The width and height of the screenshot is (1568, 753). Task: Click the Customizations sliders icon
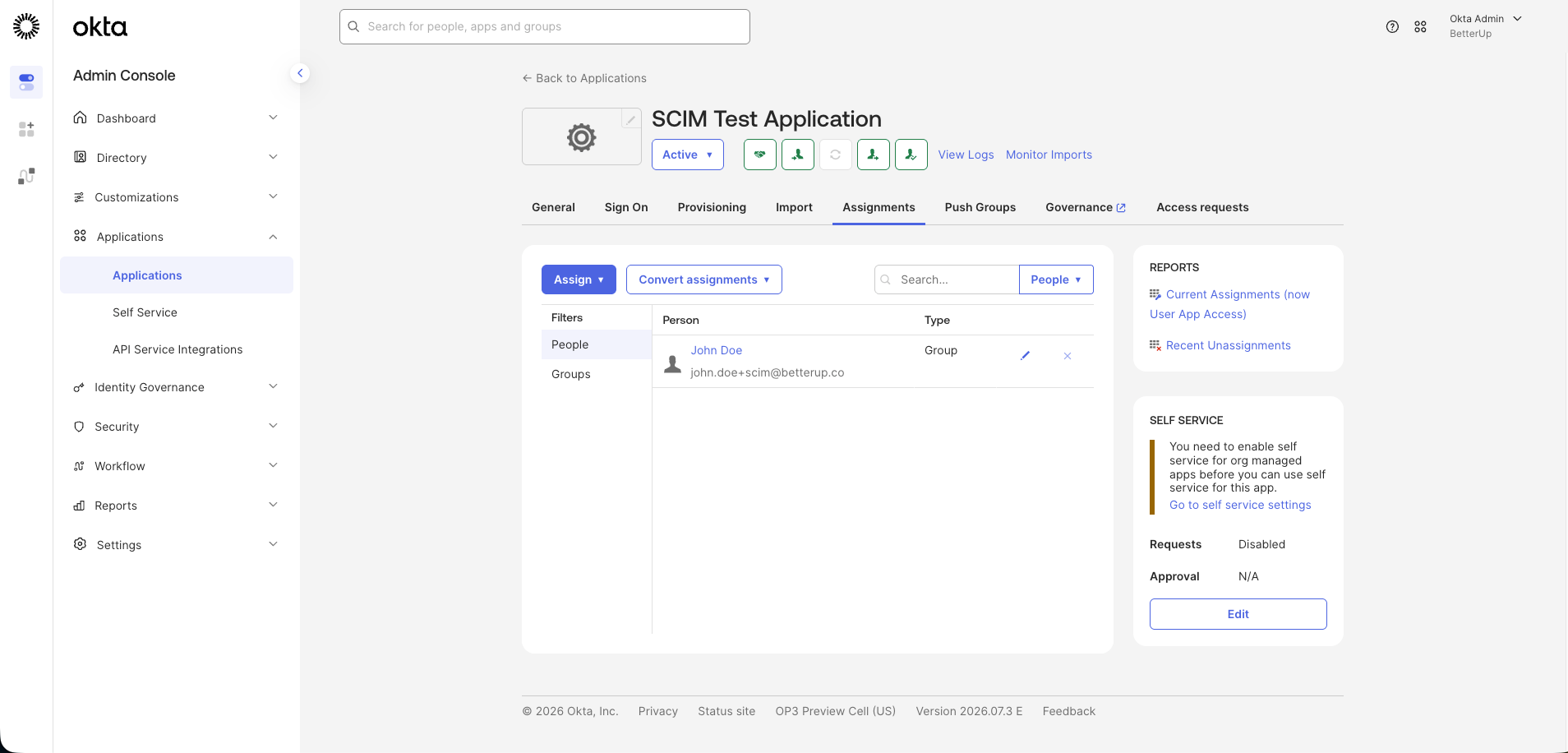(79, 197)
